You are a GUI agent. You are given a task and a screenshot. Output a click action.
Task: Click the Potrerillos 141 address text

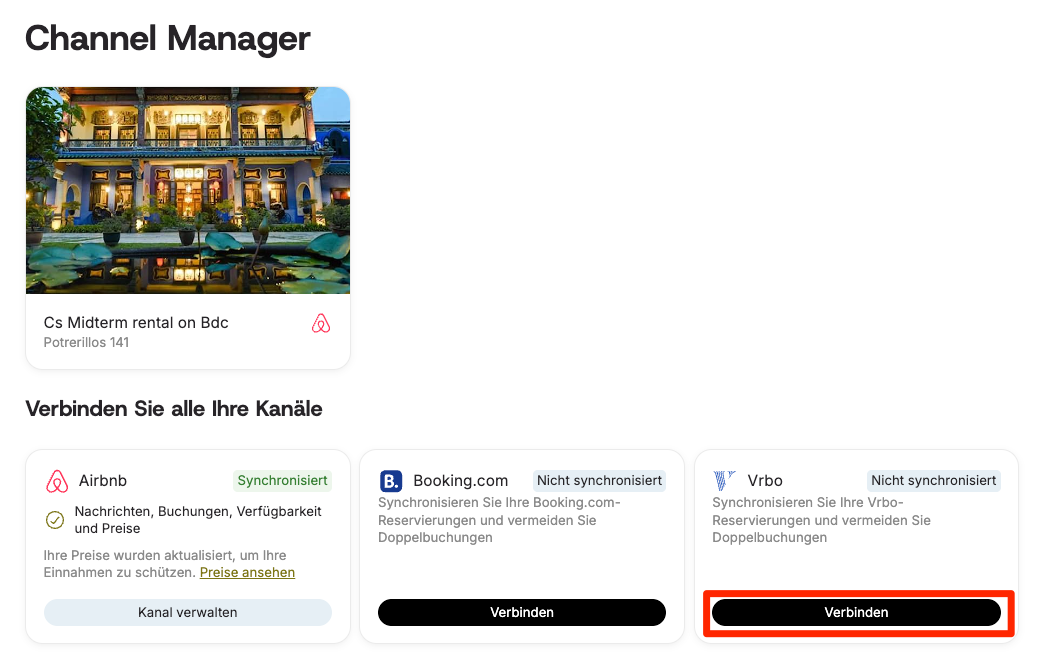86,343
